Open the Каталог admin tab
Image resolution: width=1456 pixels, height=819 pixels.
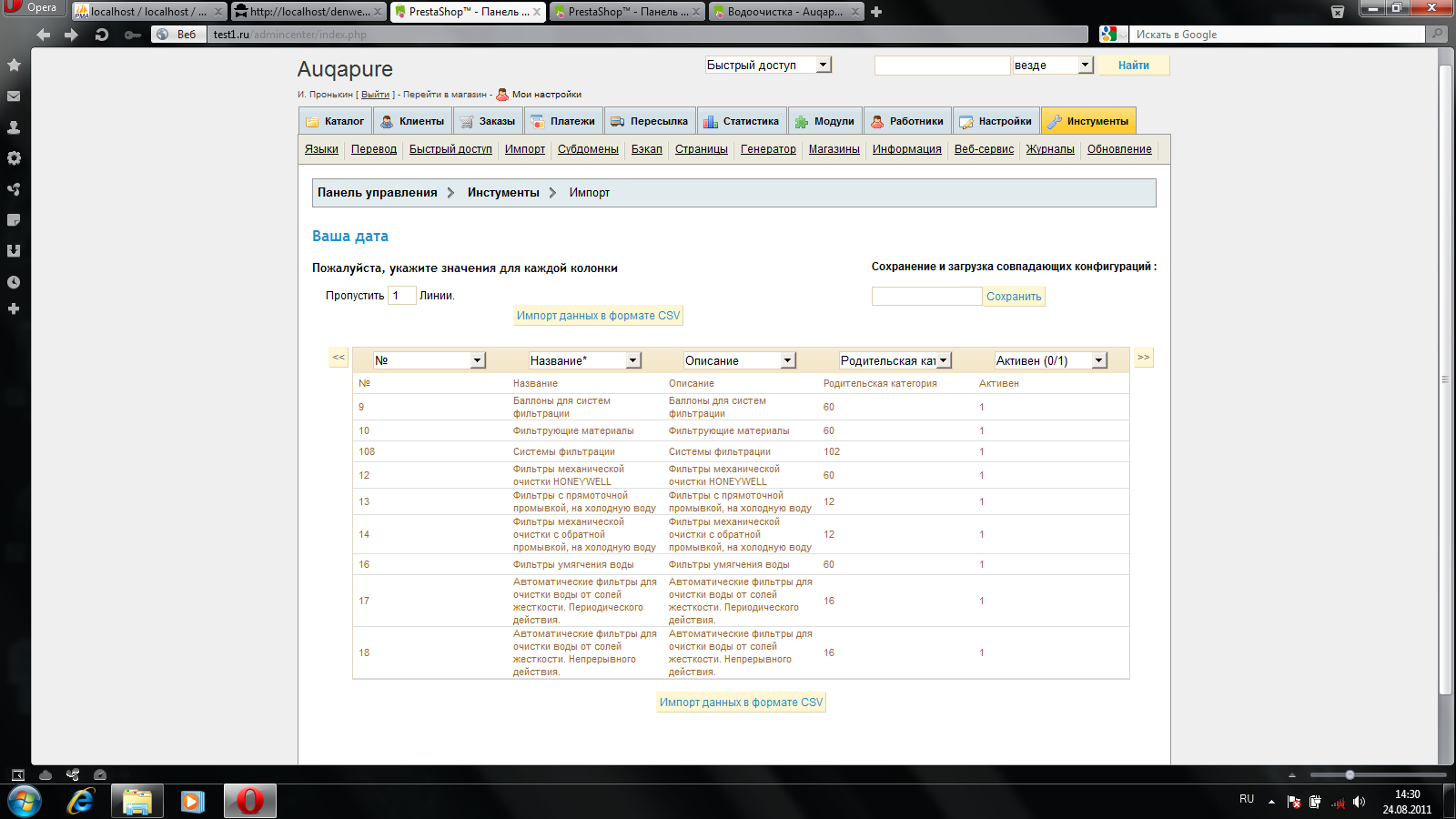pyautogui.click(x=335, y=121)
